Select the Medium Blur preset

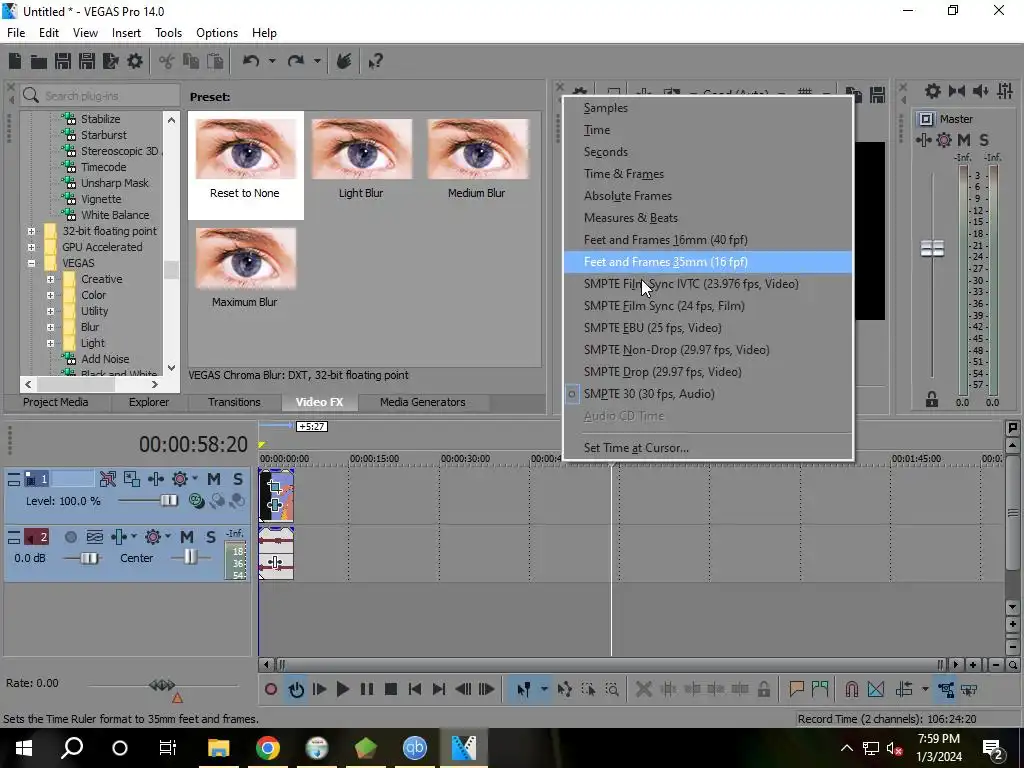477,160
